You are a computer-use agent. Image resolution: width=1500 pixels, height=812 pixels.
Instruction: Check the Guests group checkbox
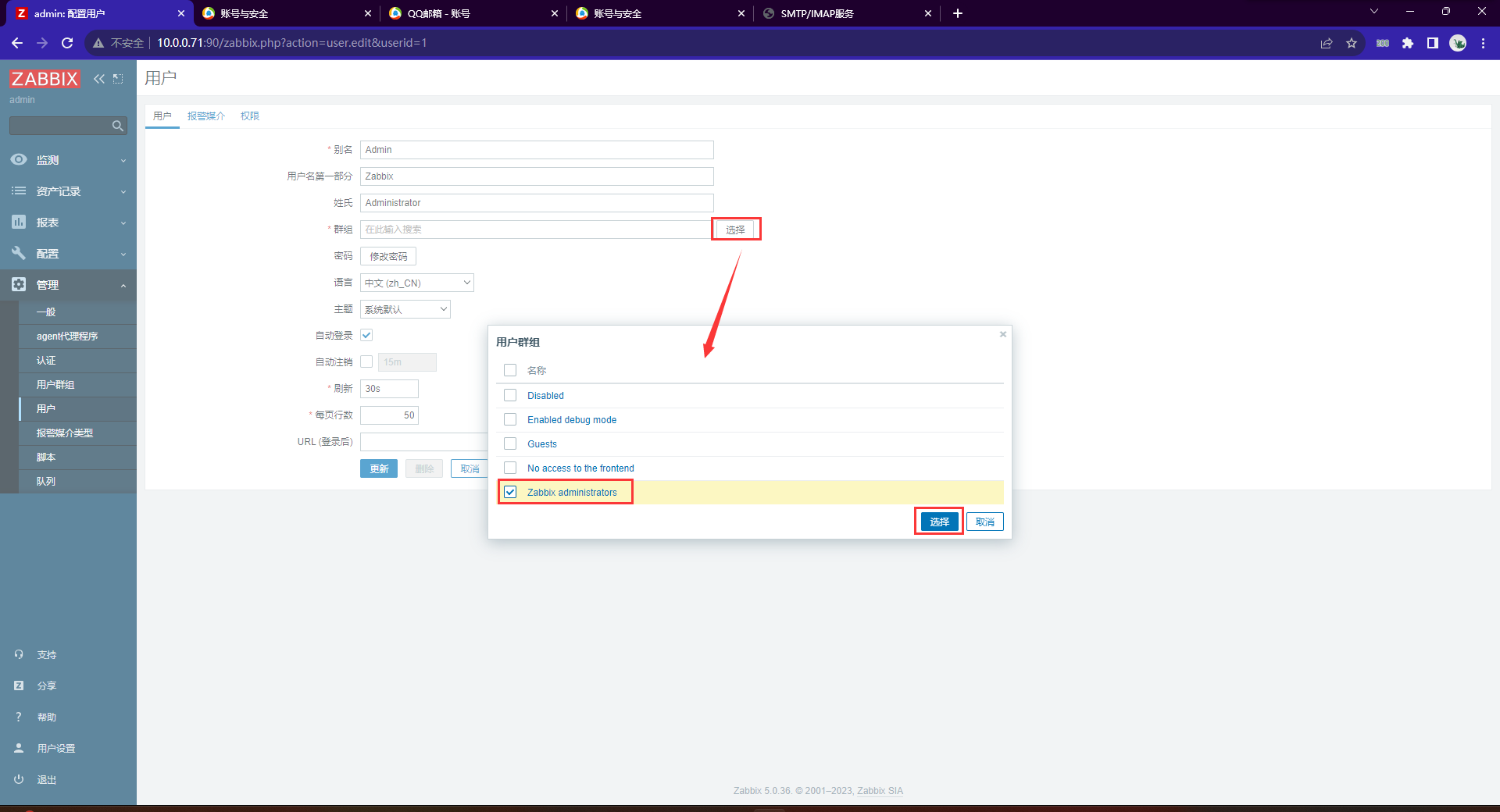[510, 443]
